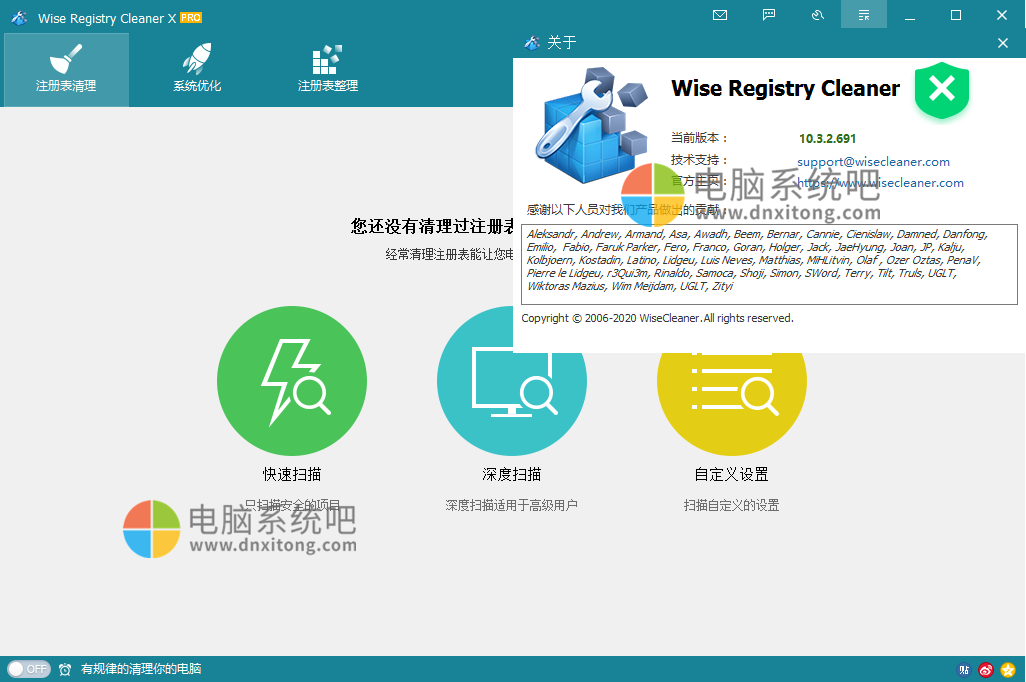Click the 快速扫描 label text
The image size is (1026, 682).
(x=292, y=475)
